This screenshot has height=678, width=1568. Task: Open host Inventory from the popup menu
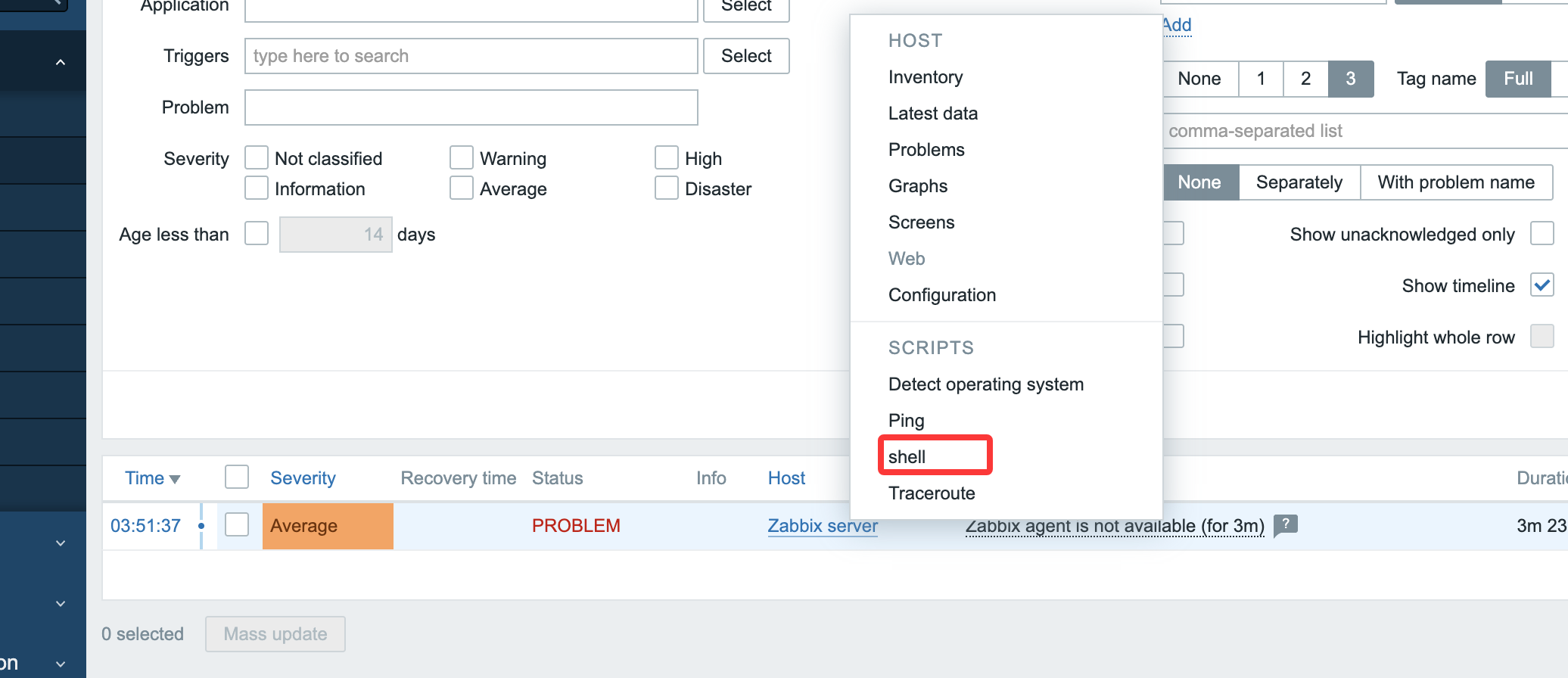925,77
